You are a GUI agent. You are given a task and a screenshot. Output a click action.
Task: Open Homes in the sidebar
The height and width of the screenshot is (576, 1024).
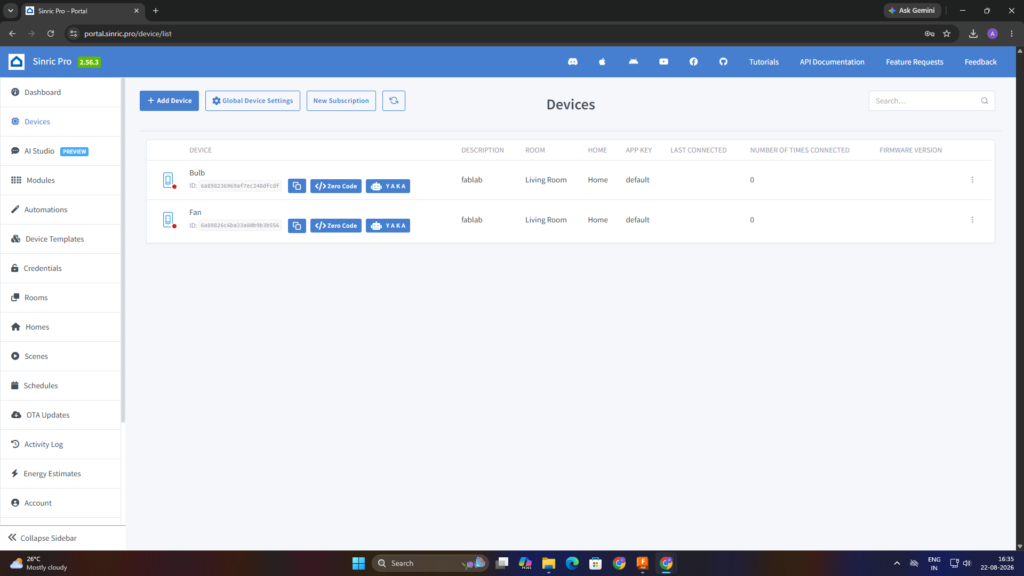61,327
